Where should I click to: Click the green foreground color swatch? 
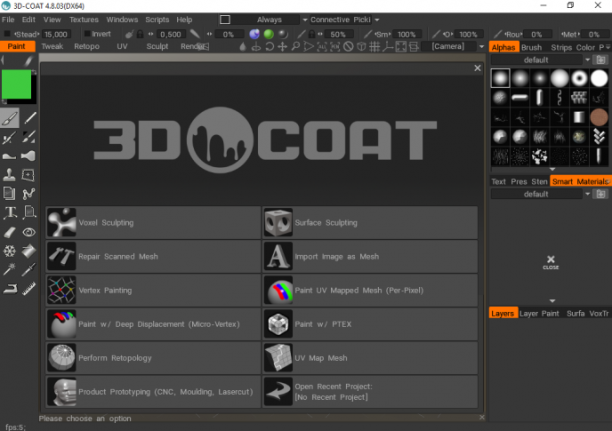[x=16, y=84]
